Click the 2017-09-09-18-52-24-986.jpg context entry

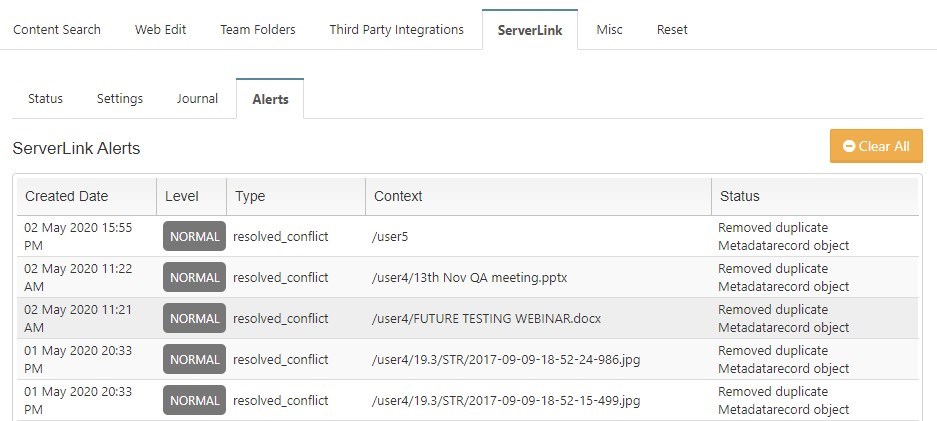pyautogui.click(x=506, y=359)
